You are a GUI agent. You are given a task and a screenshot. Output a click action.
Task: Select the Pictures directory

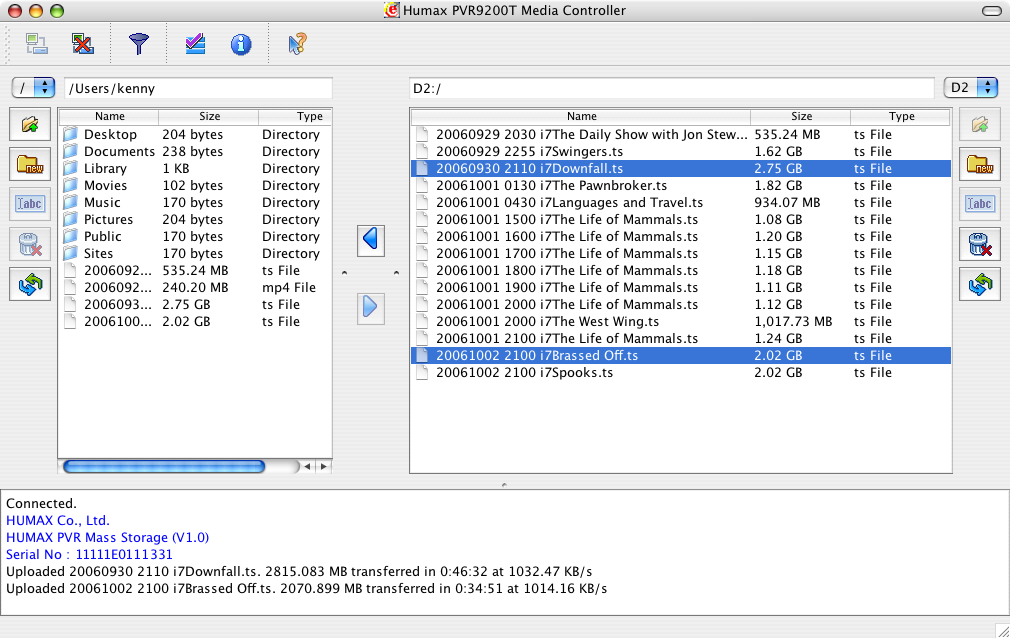(196, 220)
